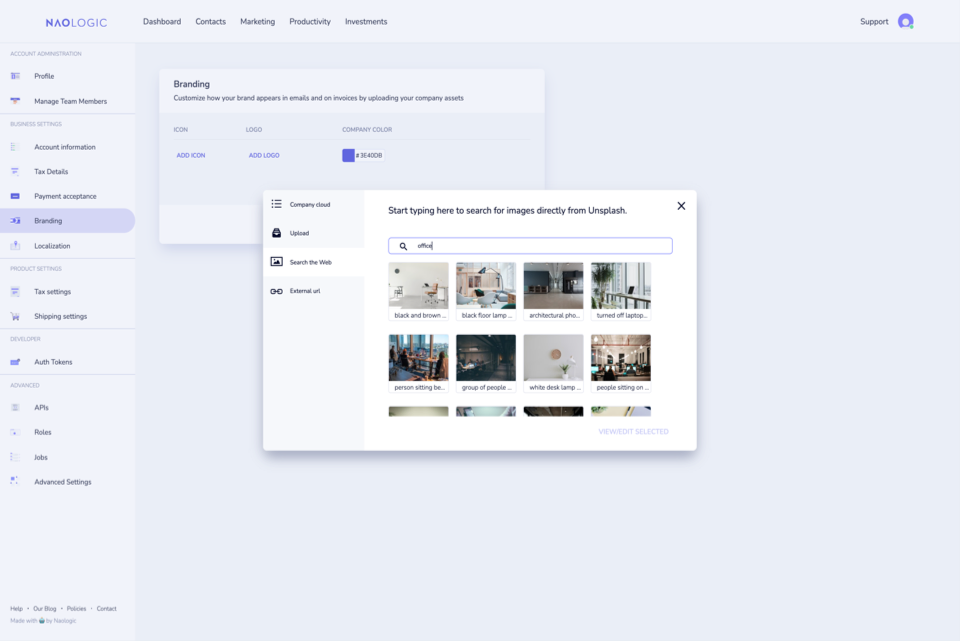Click the Upload drive icon
This screenshot has height=641, width=960.
(277, 233)
